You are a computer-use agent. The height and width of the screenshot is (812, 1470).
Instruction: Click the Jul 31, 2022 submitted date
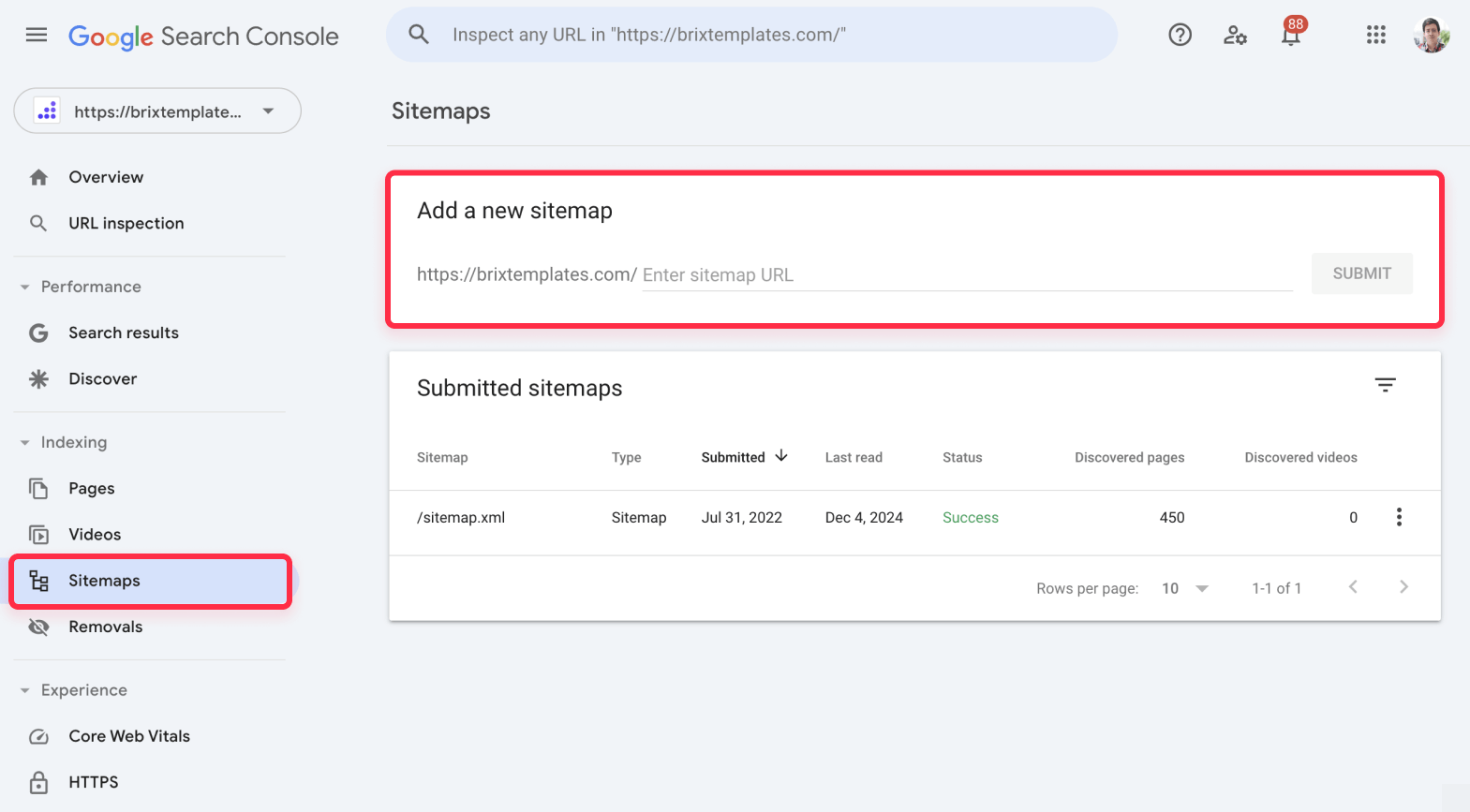[741, 517]
